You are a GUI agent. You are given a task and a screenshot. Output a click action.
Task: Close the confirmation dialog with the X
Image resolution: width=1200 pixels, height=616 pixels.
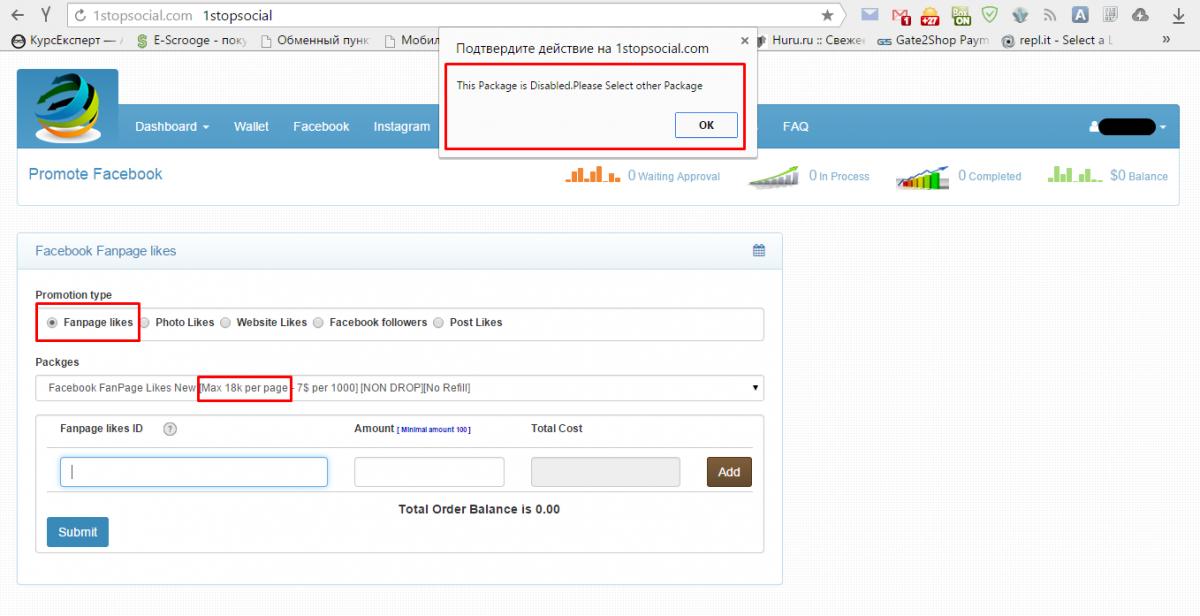point(744,42)
